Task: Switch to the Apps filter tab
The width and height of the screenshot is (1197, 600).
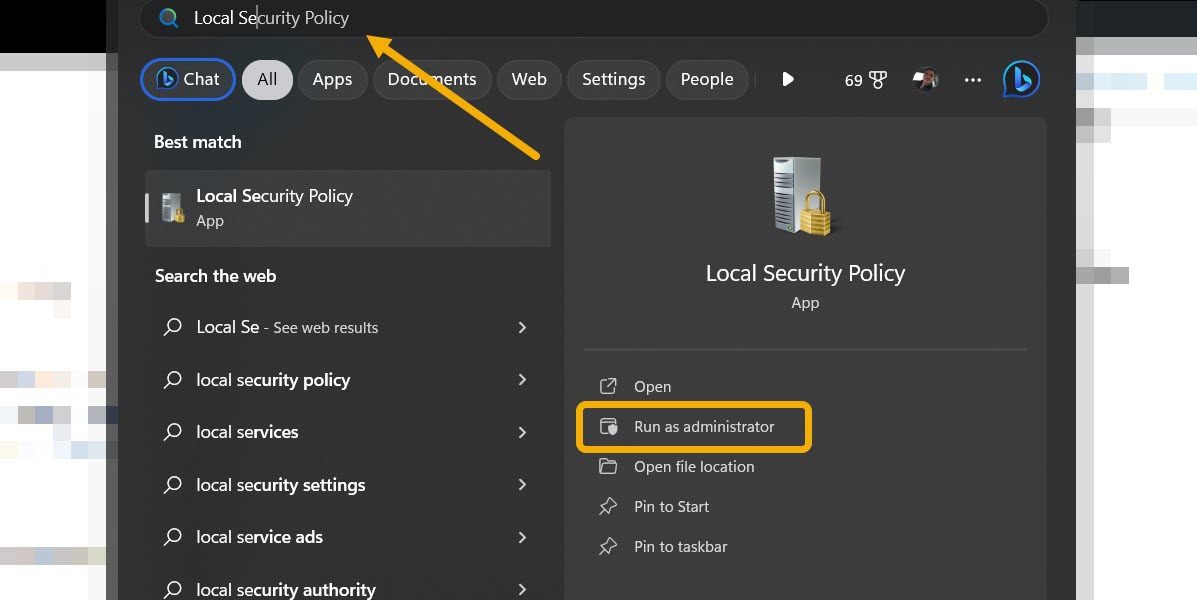Action: click(332, 79)
